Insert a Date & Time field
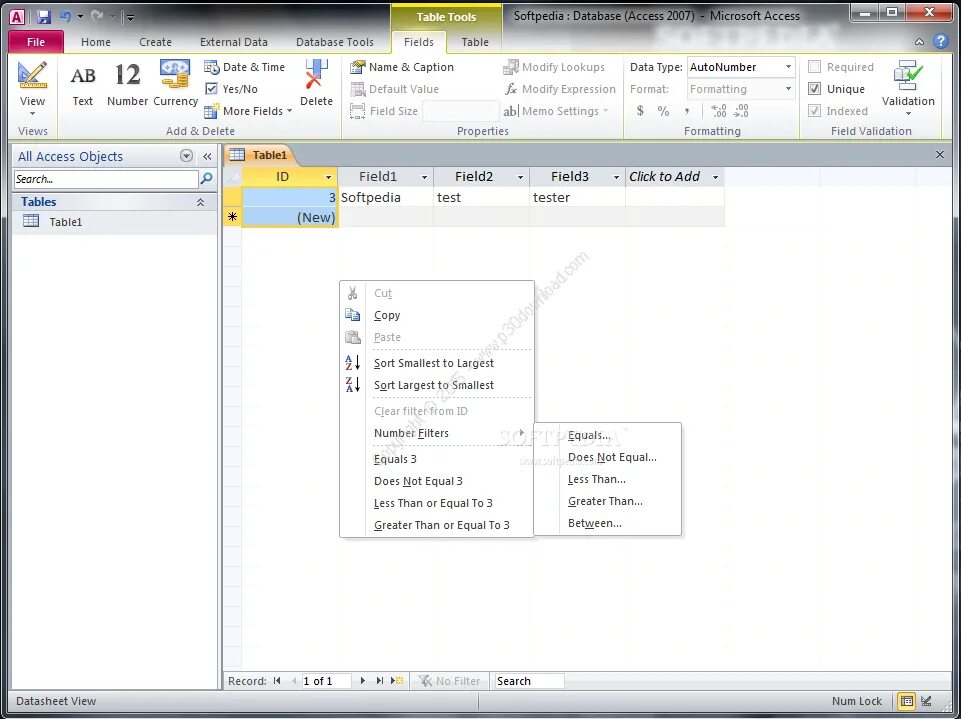This screenshot has width=961, height=719. tap(245, 67)
